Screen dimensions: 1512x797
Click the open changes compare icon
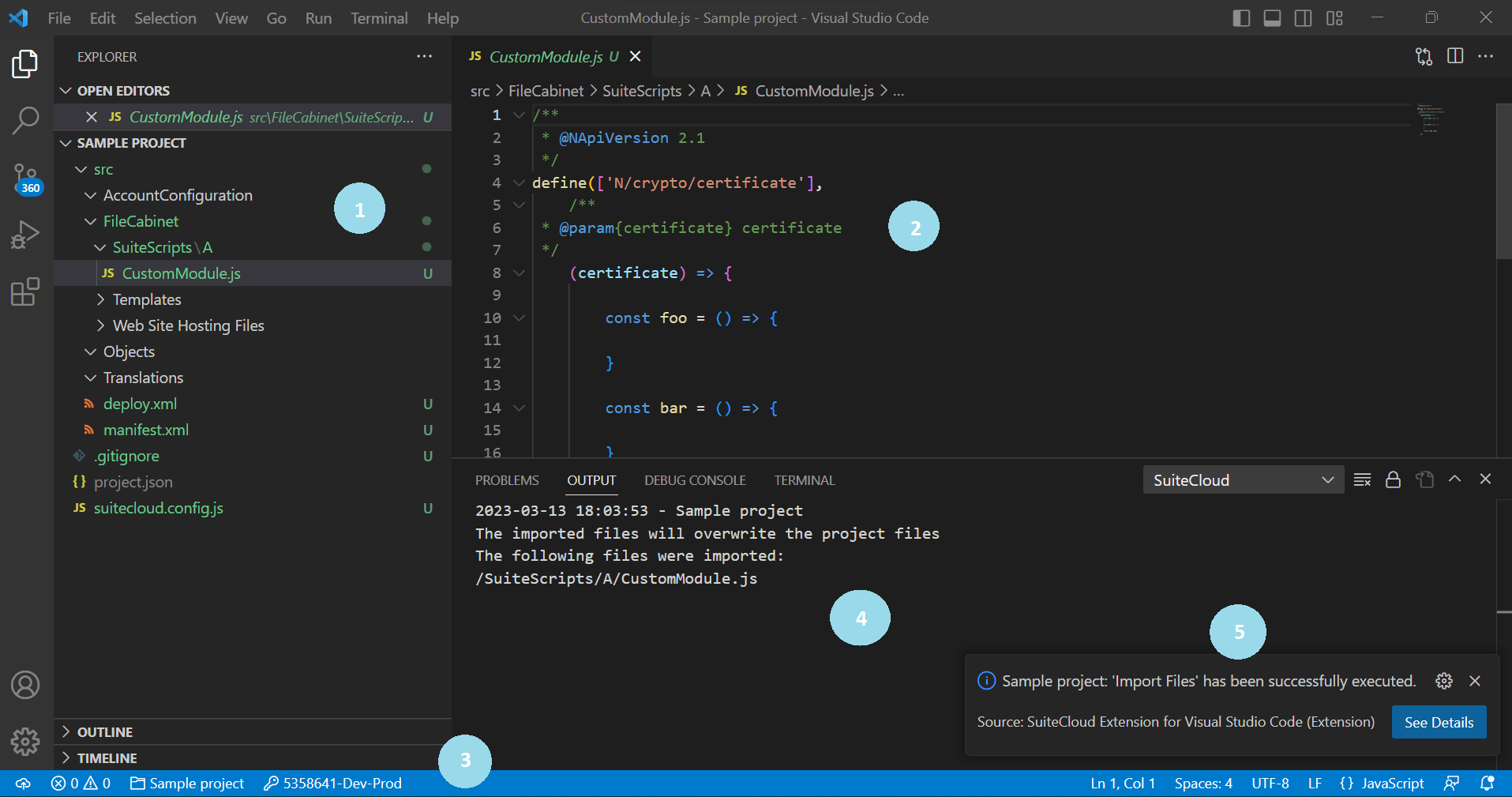tap(1424, 57)
